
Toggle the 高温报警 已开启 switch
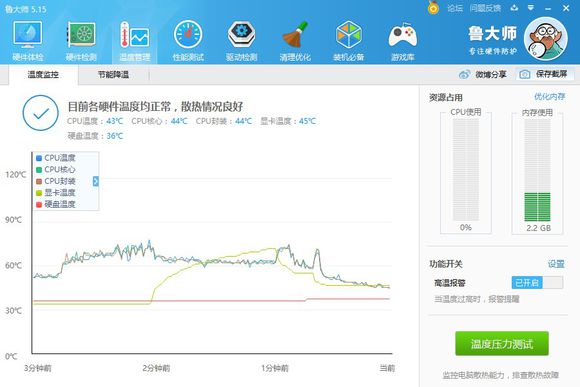537,283
